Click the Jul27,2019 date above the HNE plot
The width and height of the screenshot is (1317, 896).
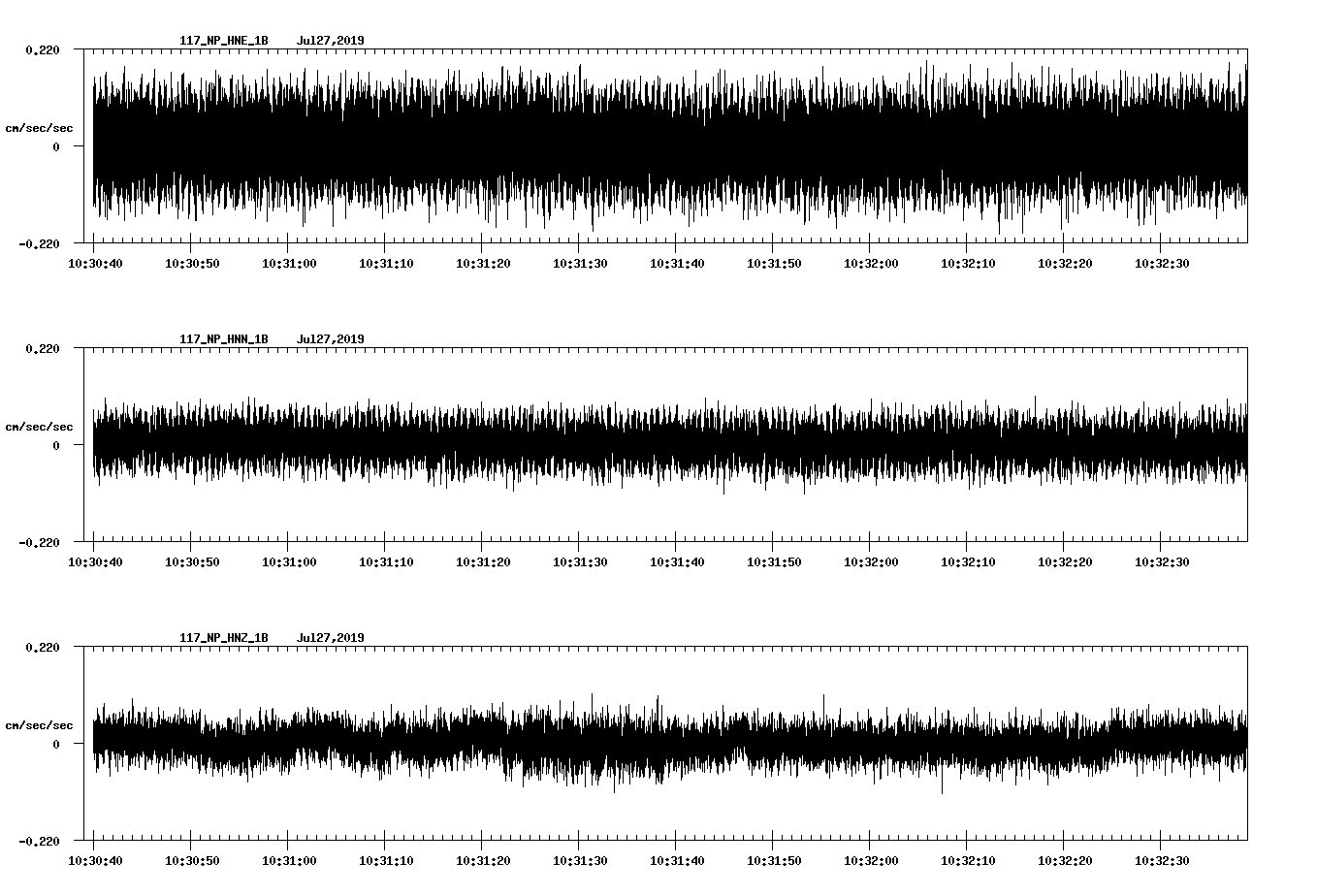pos(330,41)
